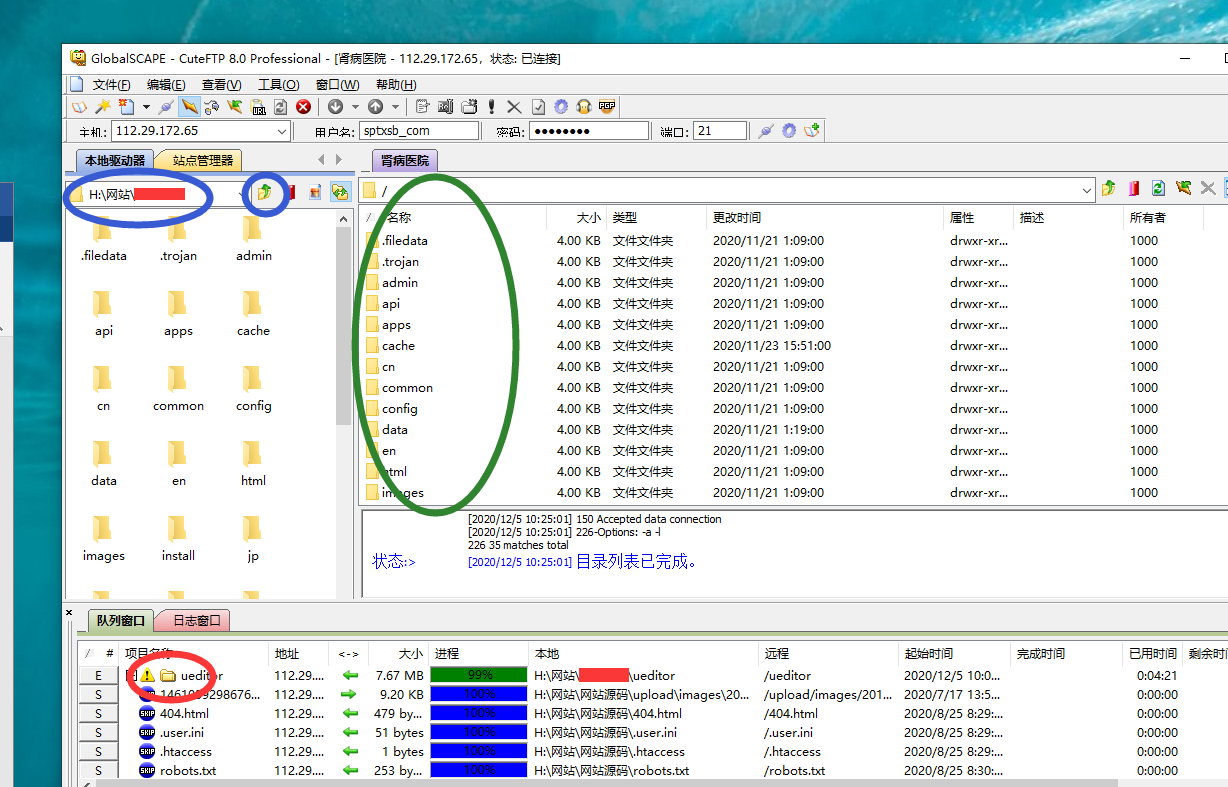Click the 大小 column header in remote list
Screen dimensions: 1228x787
588,217
